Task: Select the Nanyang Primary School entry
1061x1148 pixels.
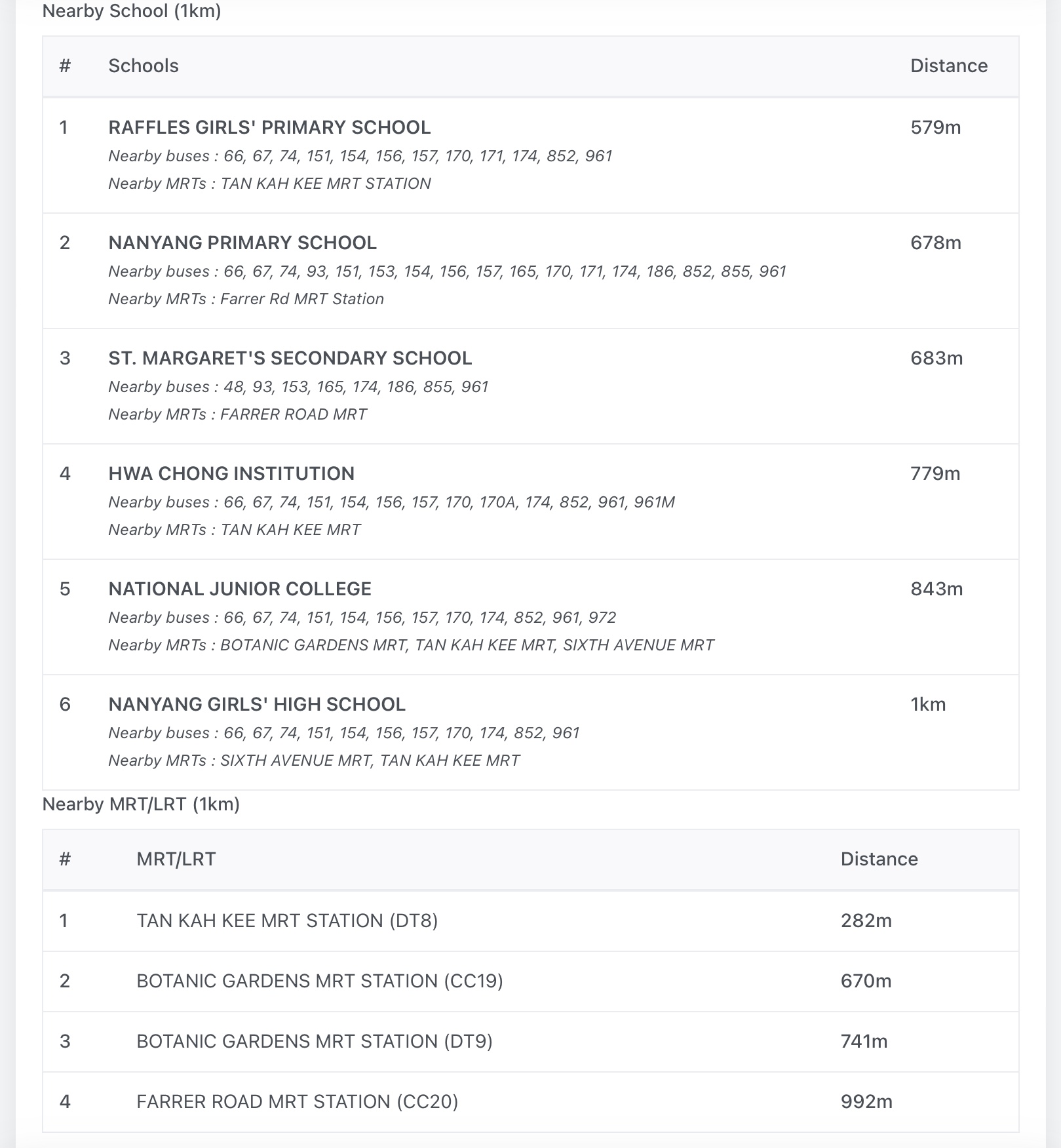Action: click(242, 243)
